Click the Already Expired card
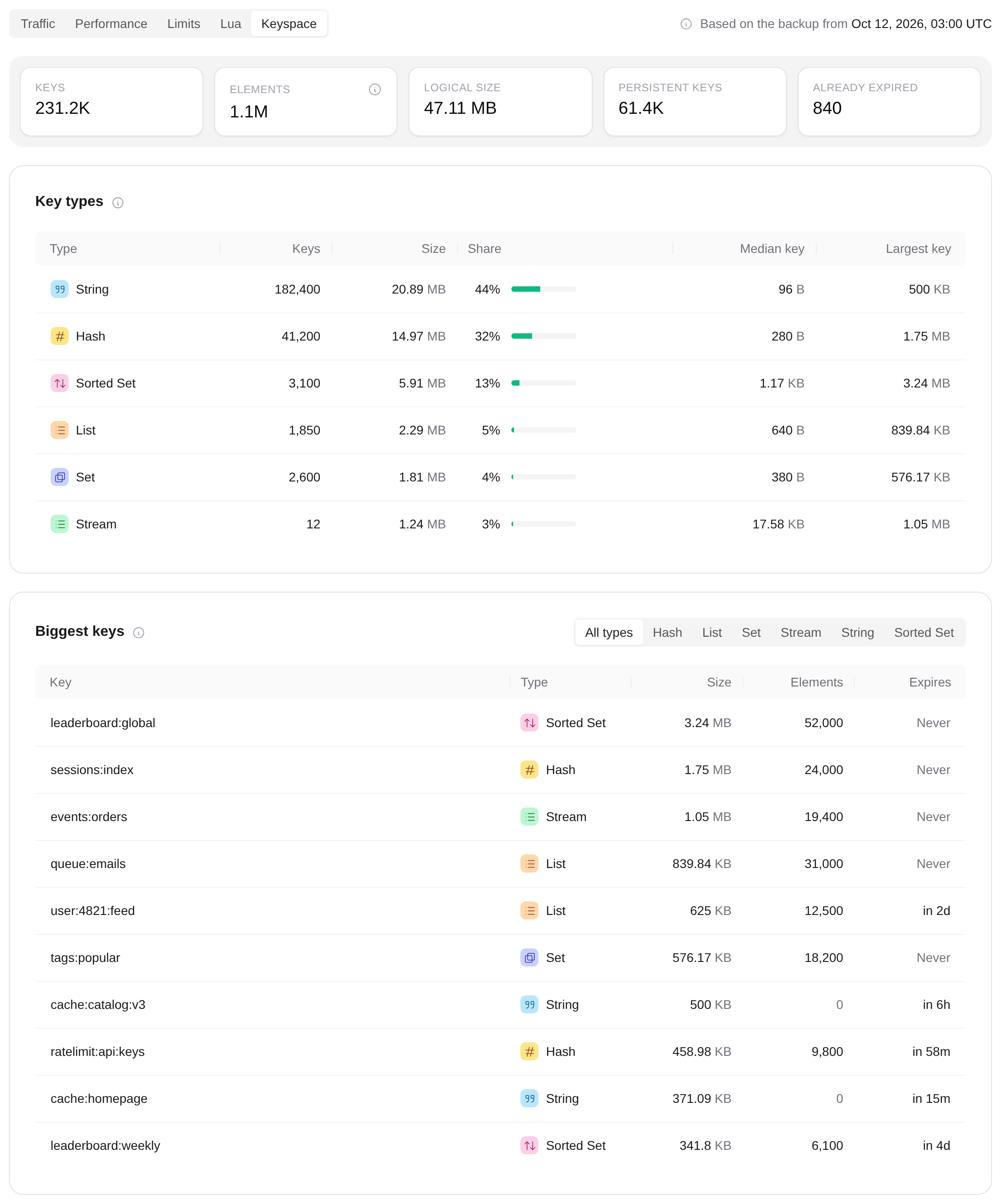1001x1204 pixels. (889, 102)
